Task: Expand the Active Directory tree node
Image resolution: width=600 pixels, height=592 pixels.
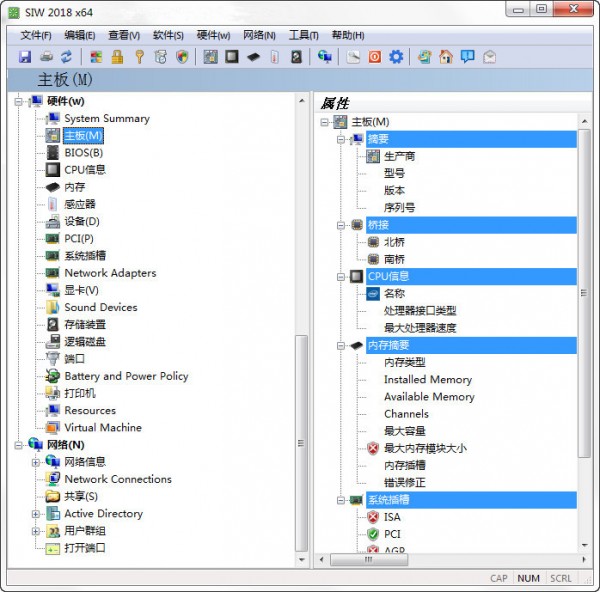Action: click(x=36, y=514)
